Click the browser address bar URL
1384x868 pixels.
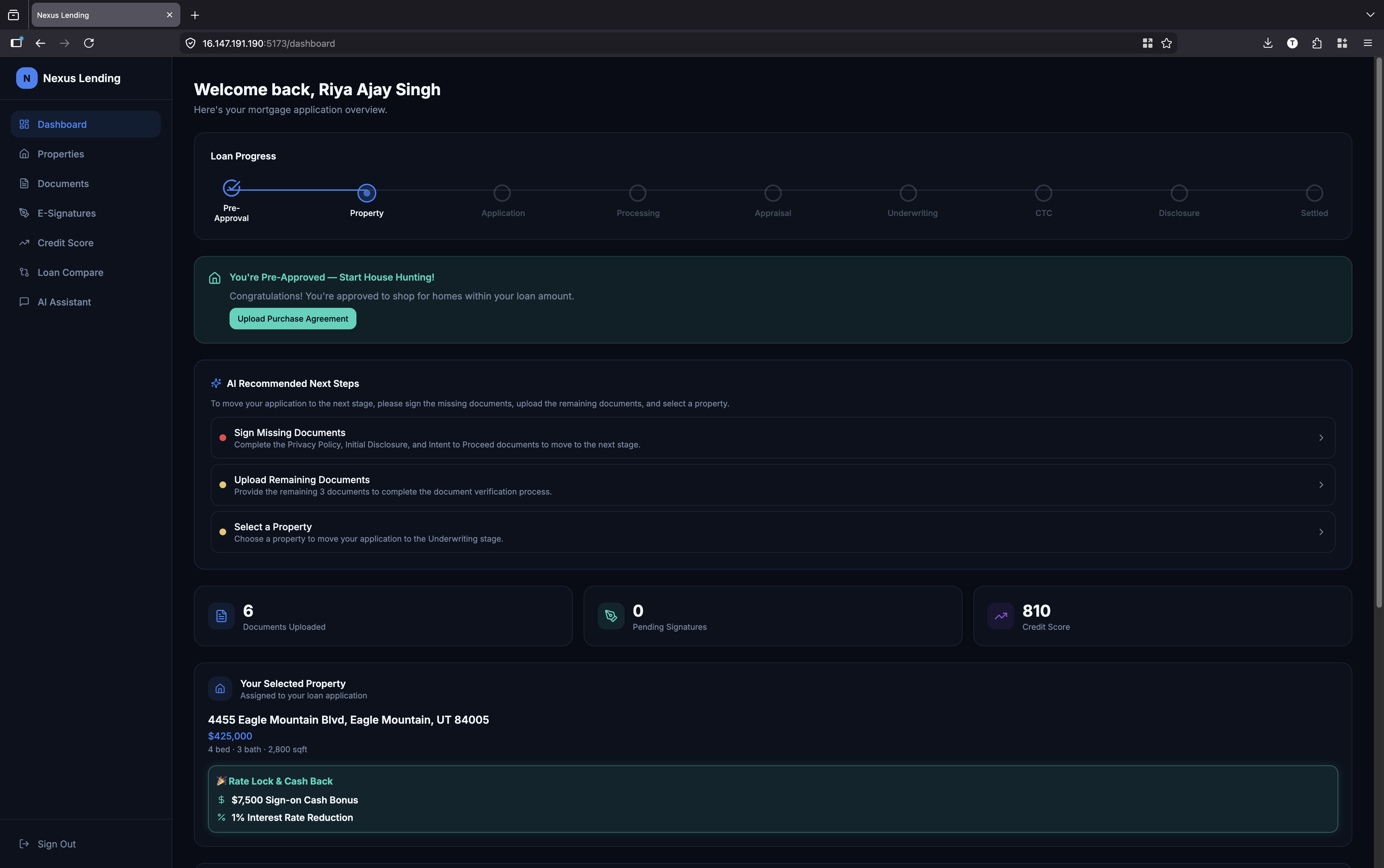(268, 44)
